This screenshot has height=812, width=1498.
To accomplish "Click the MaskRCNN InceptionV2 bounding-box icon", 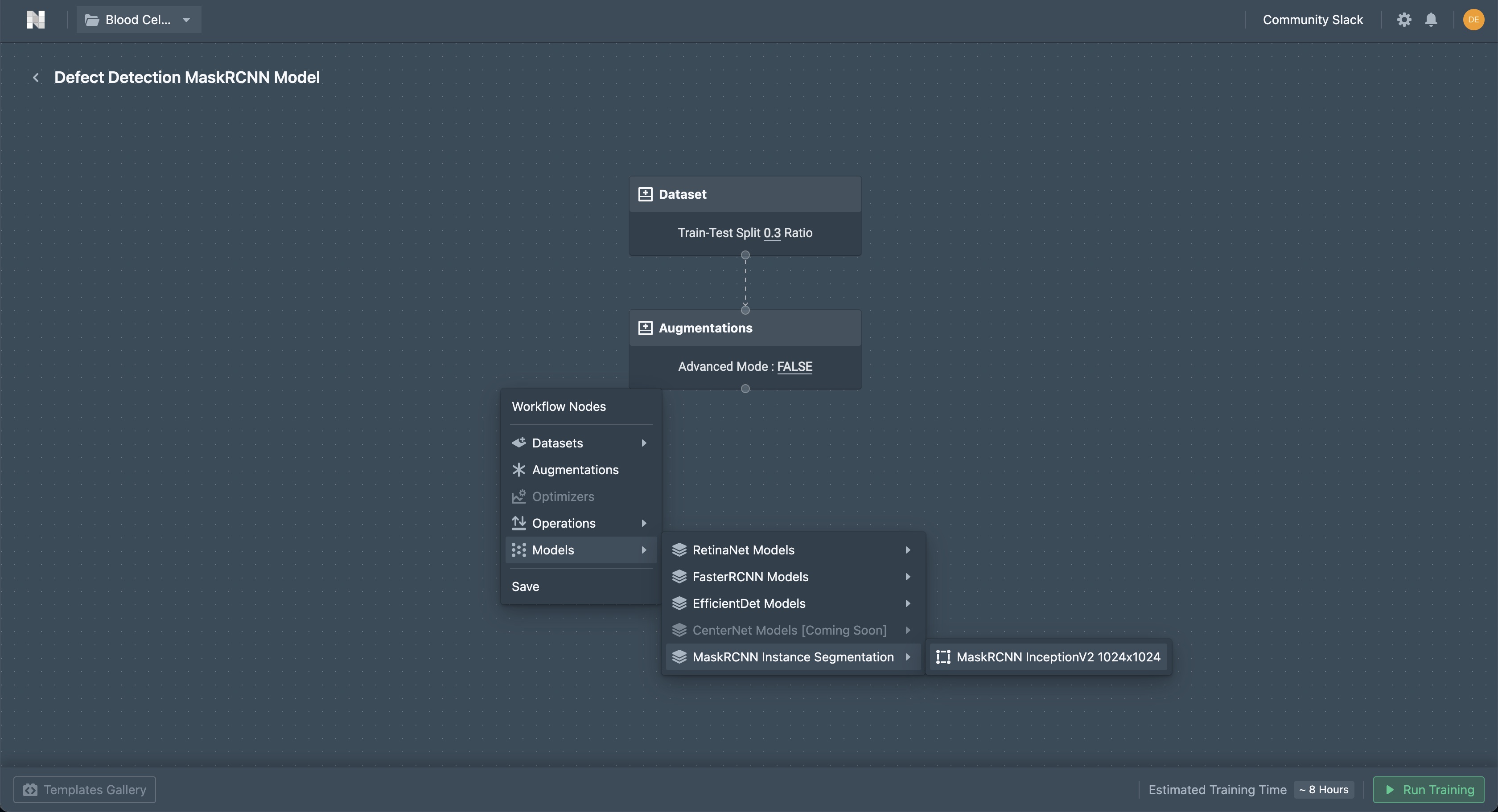I will (x=943, y=657).
